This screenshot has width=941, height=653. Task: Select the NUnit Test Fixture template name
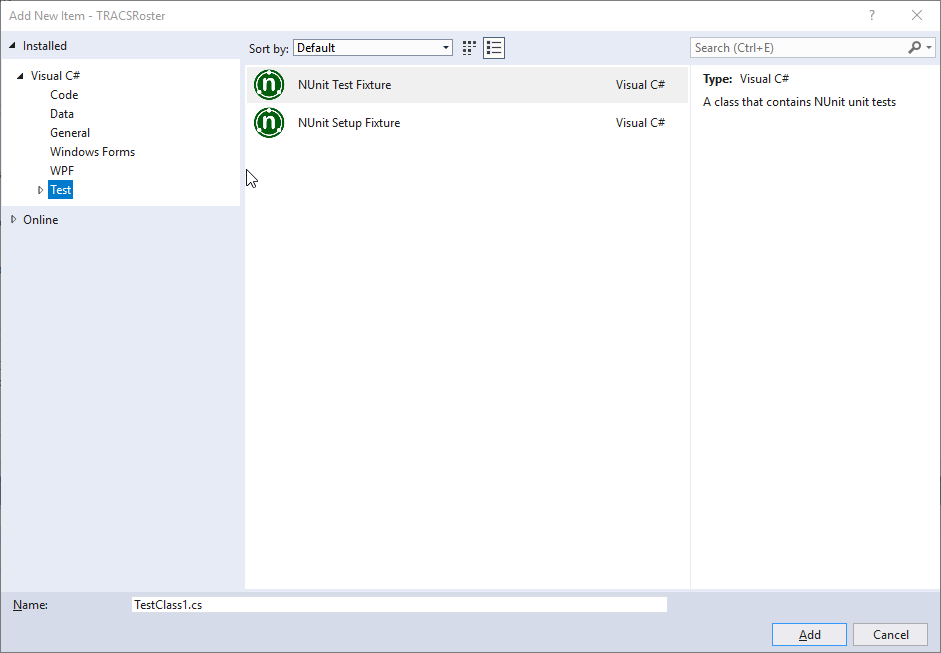tap(344, 85)
